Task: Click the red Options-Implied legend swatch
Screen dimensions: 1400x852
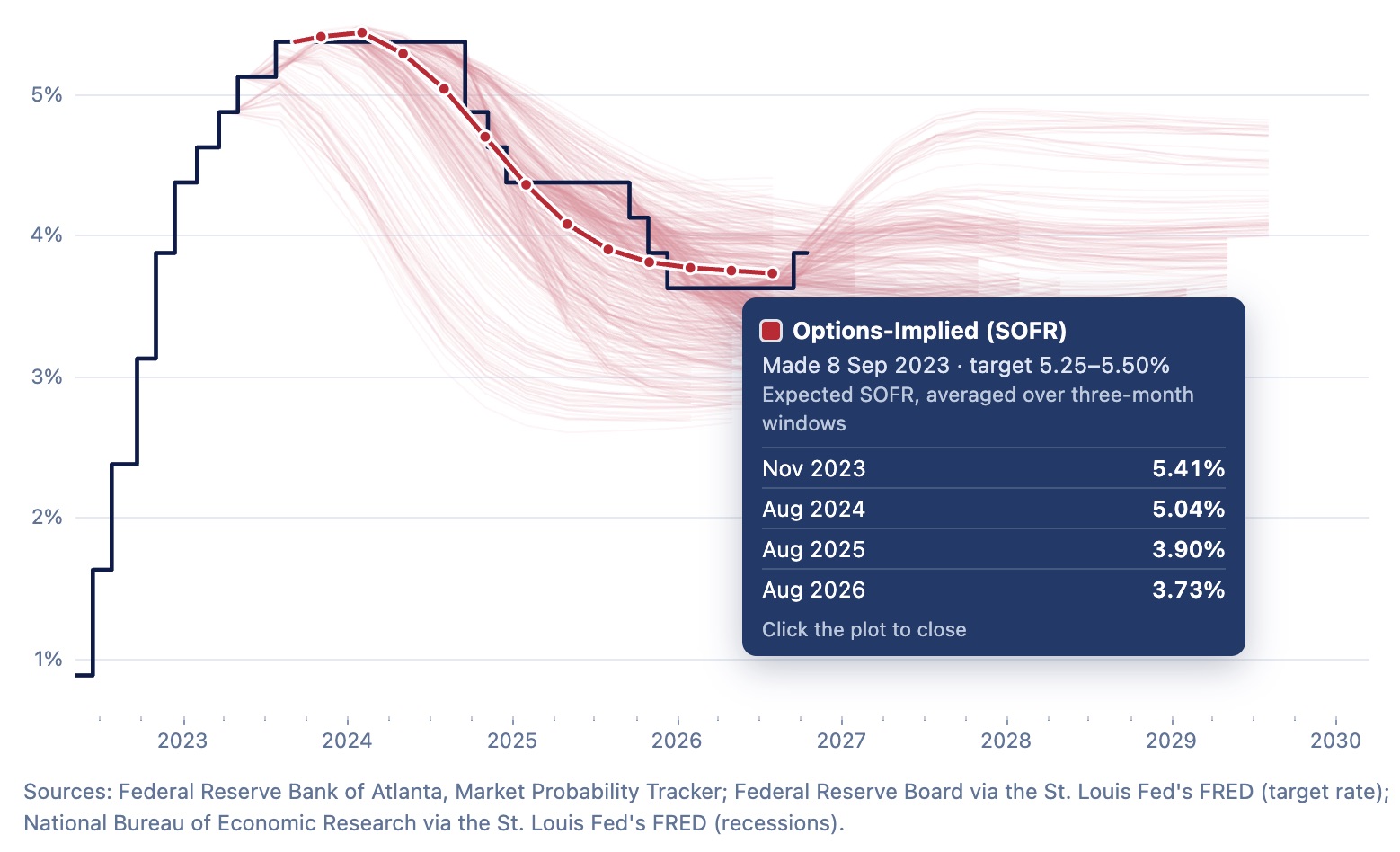Action: (771, 331)
